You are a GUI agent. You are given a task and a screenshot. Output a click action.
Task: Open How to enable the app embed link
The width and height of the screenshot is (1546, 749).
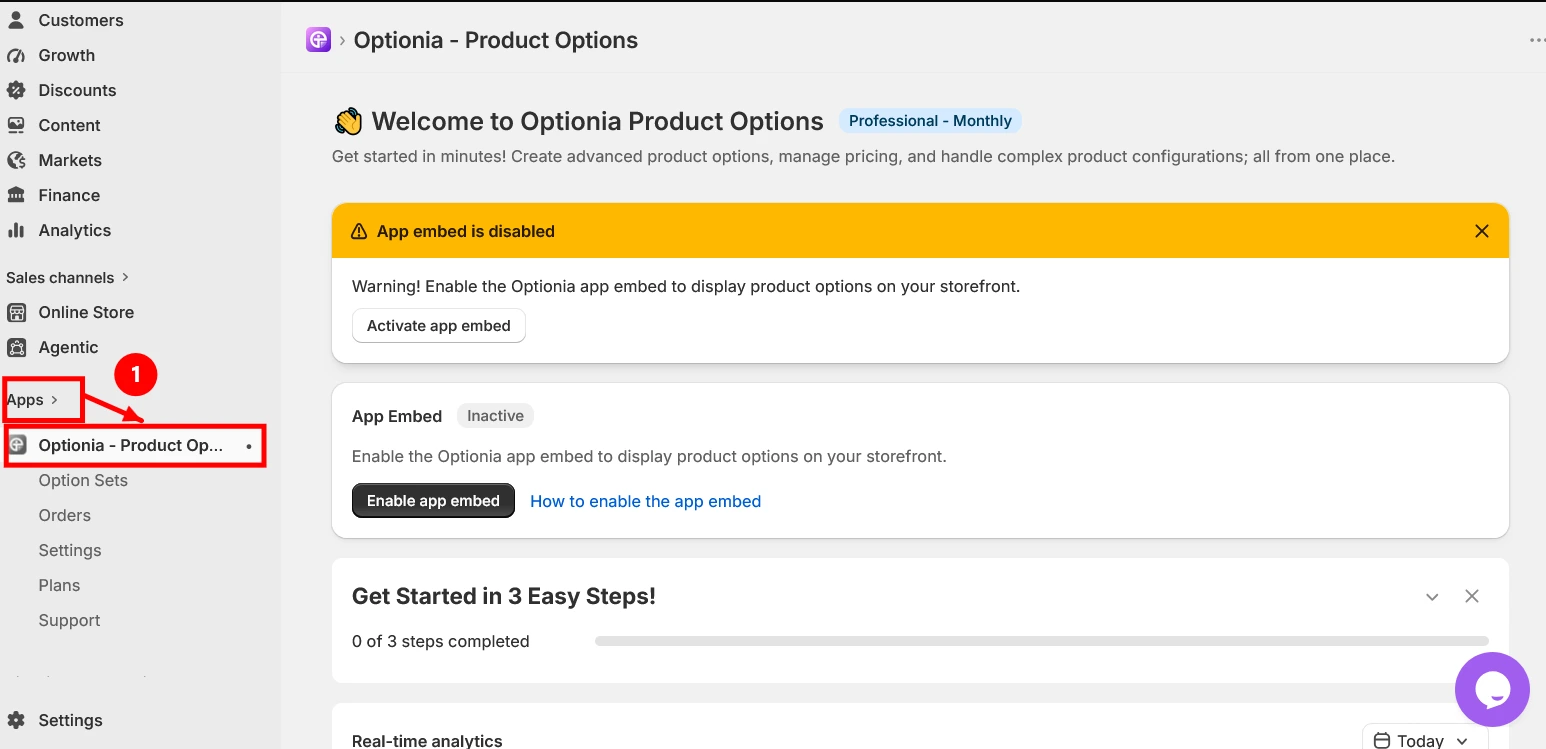645,501
